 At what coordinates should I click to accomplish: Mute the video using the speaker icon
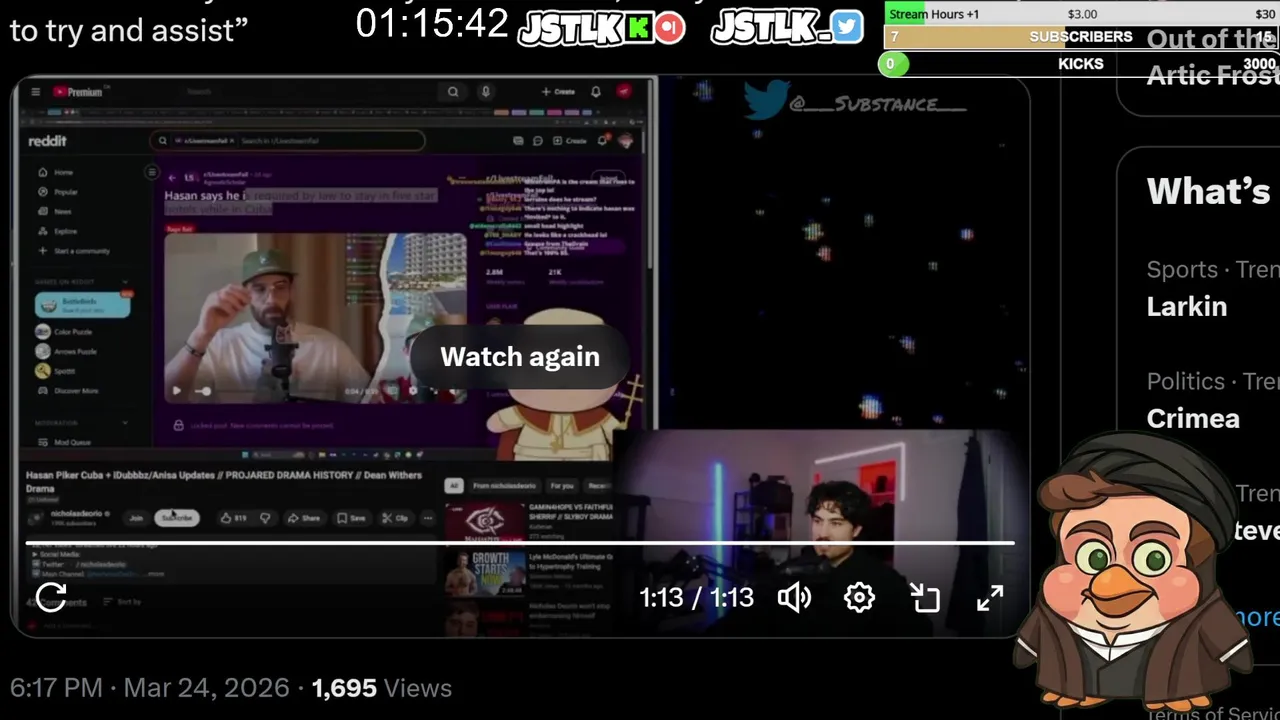point(795,598)
